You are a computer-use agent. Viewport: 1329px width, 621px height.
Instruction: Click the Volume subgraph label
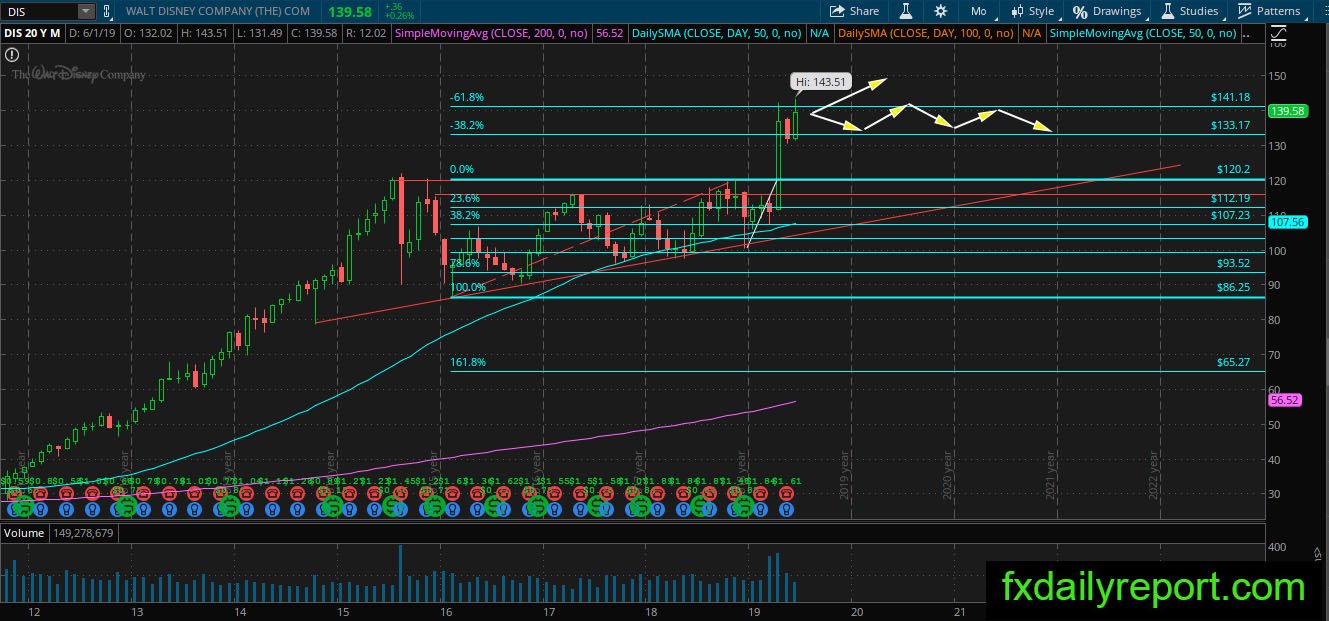coord(24,533)
